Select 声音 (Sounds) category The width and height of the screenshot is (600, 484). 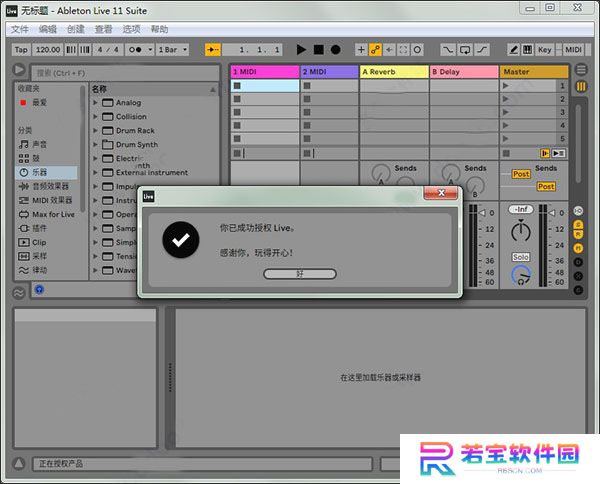[x=47, y=144]
